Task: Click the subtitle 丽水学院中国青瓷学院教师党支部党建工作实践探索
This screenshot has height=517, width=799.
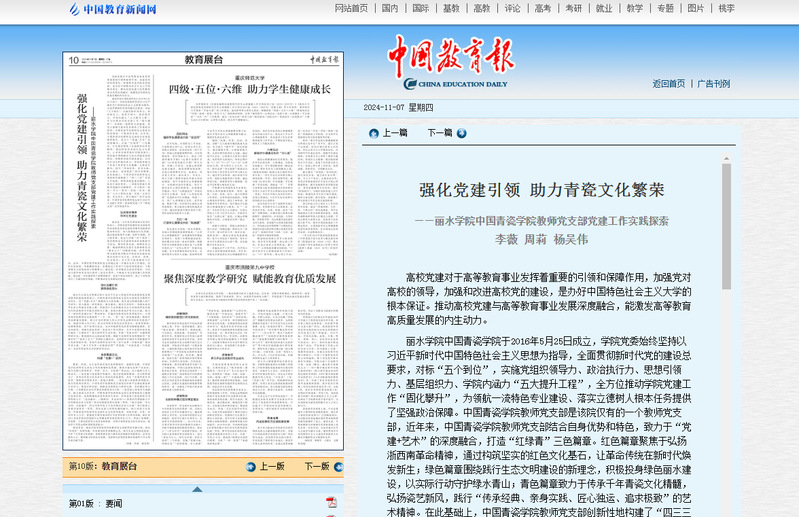Action: click(542, 221)
